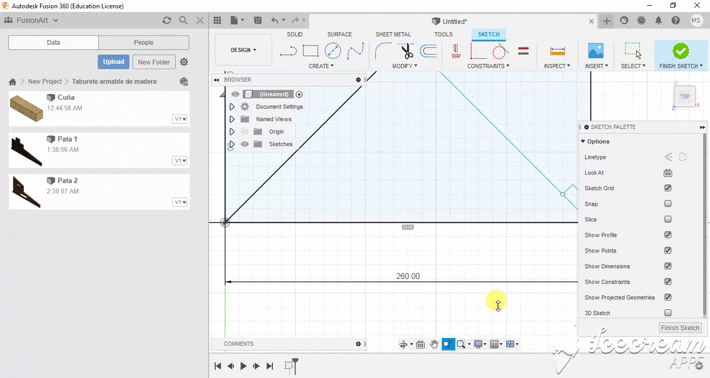Open data panel settings gear

coord(184,62)
